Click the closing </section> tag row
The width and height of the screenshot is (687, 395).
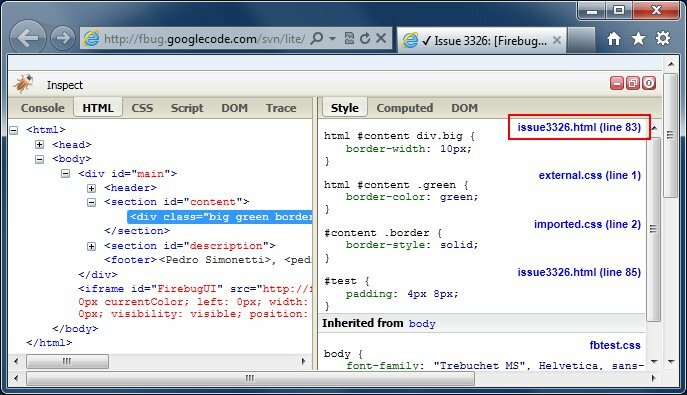coord(137,231)
